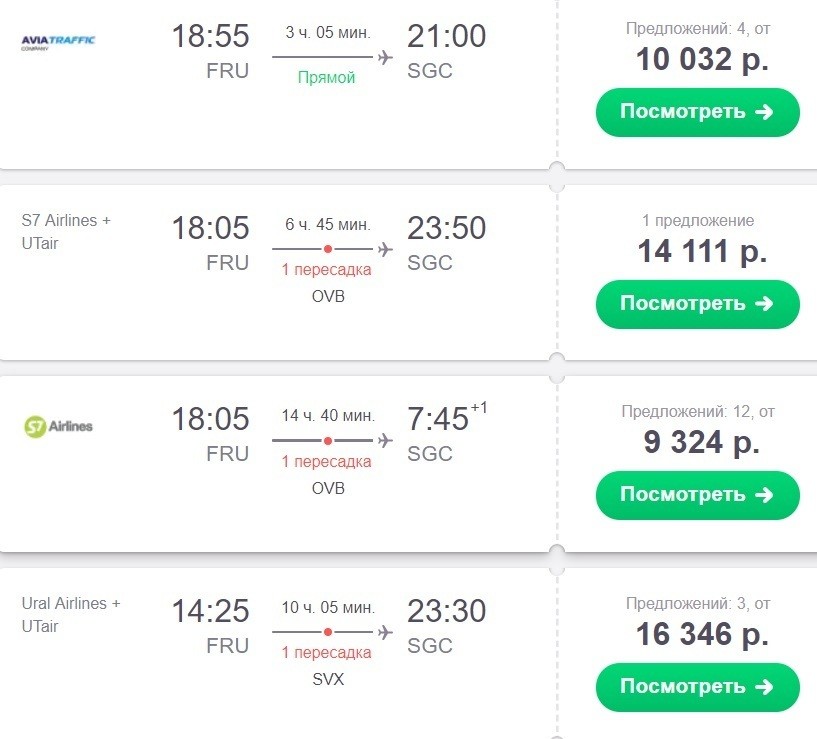
Task: Click the green Прямой direct flight label
Action: click(326, 78)
